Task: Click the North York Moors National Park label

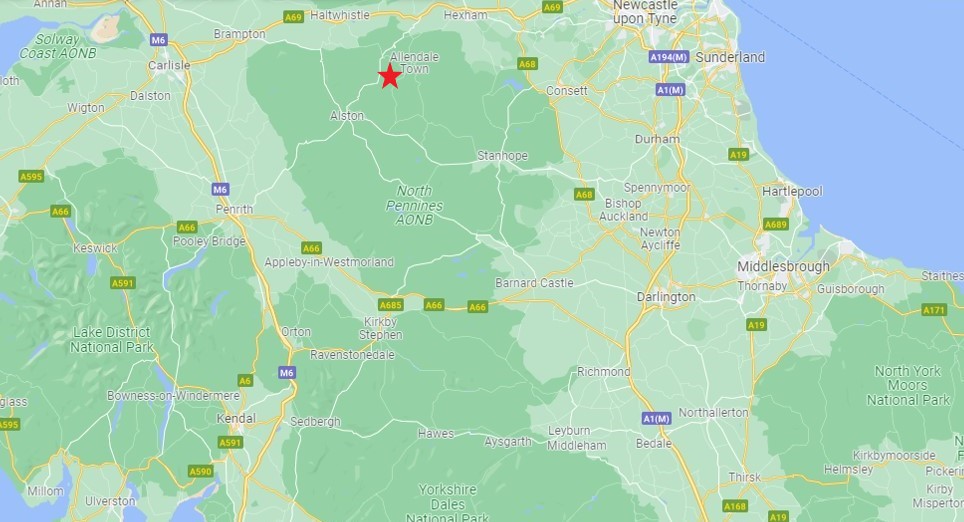Action: (x=908, y=386)
